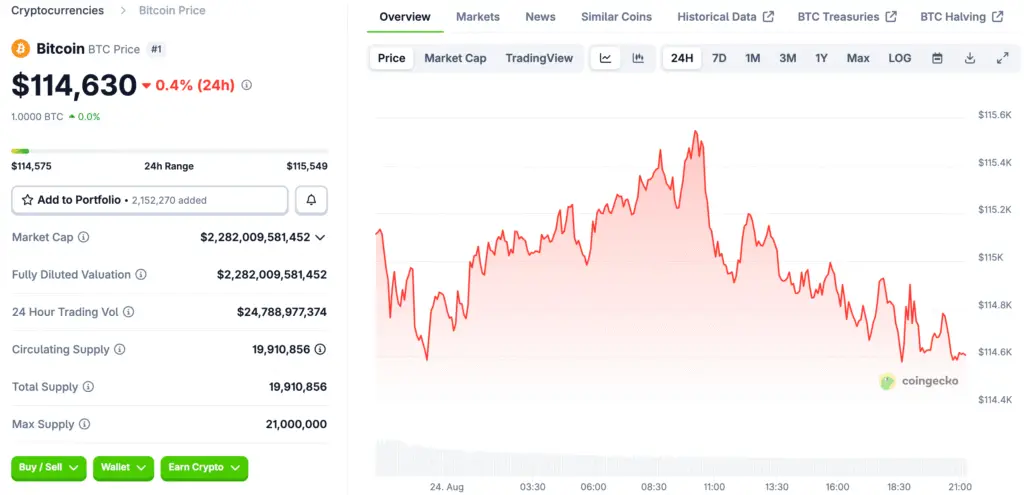Click Add to Portfolio button

[x=150, y=200]
